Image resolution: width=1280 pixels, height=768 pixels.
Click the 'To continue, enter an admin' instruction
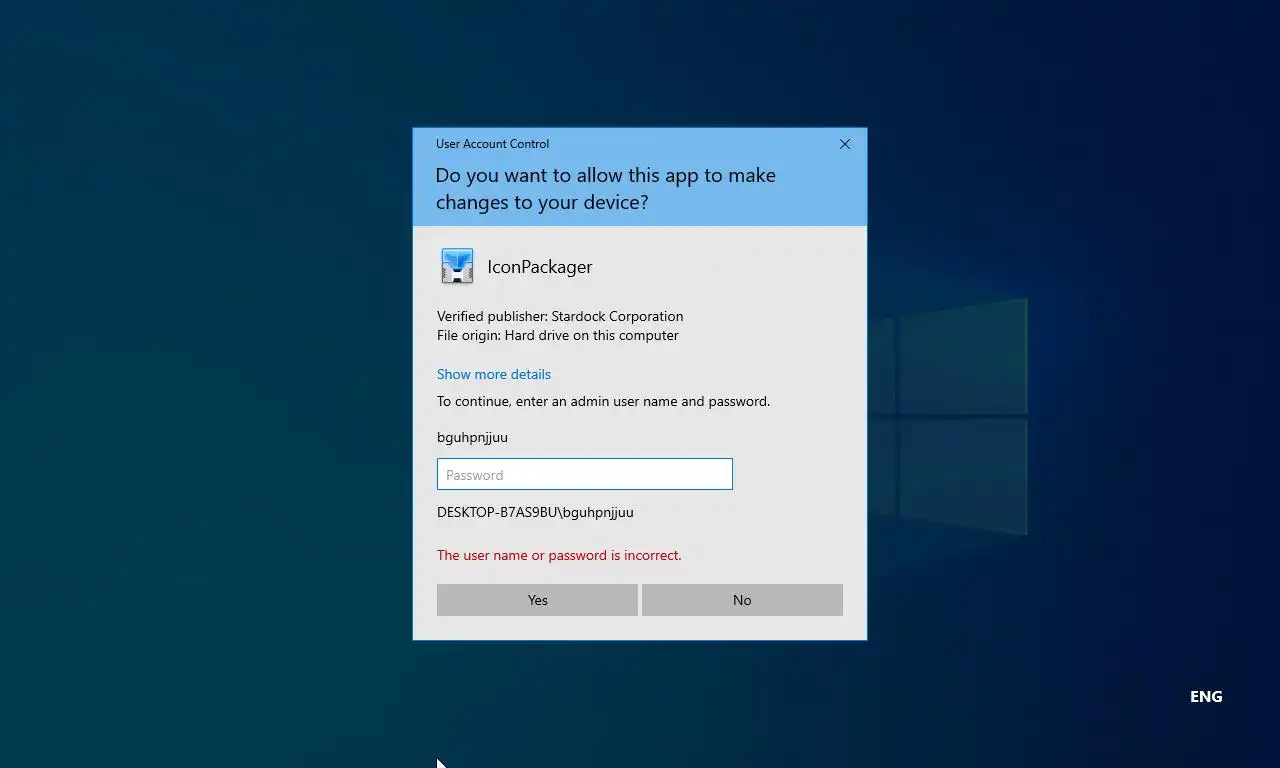pos(603,401)
